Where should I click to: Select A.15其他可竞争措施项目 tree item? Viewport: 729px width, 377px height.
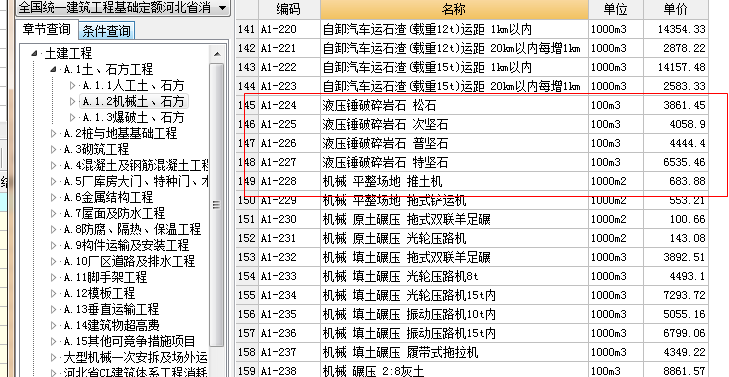click(129, 341)
